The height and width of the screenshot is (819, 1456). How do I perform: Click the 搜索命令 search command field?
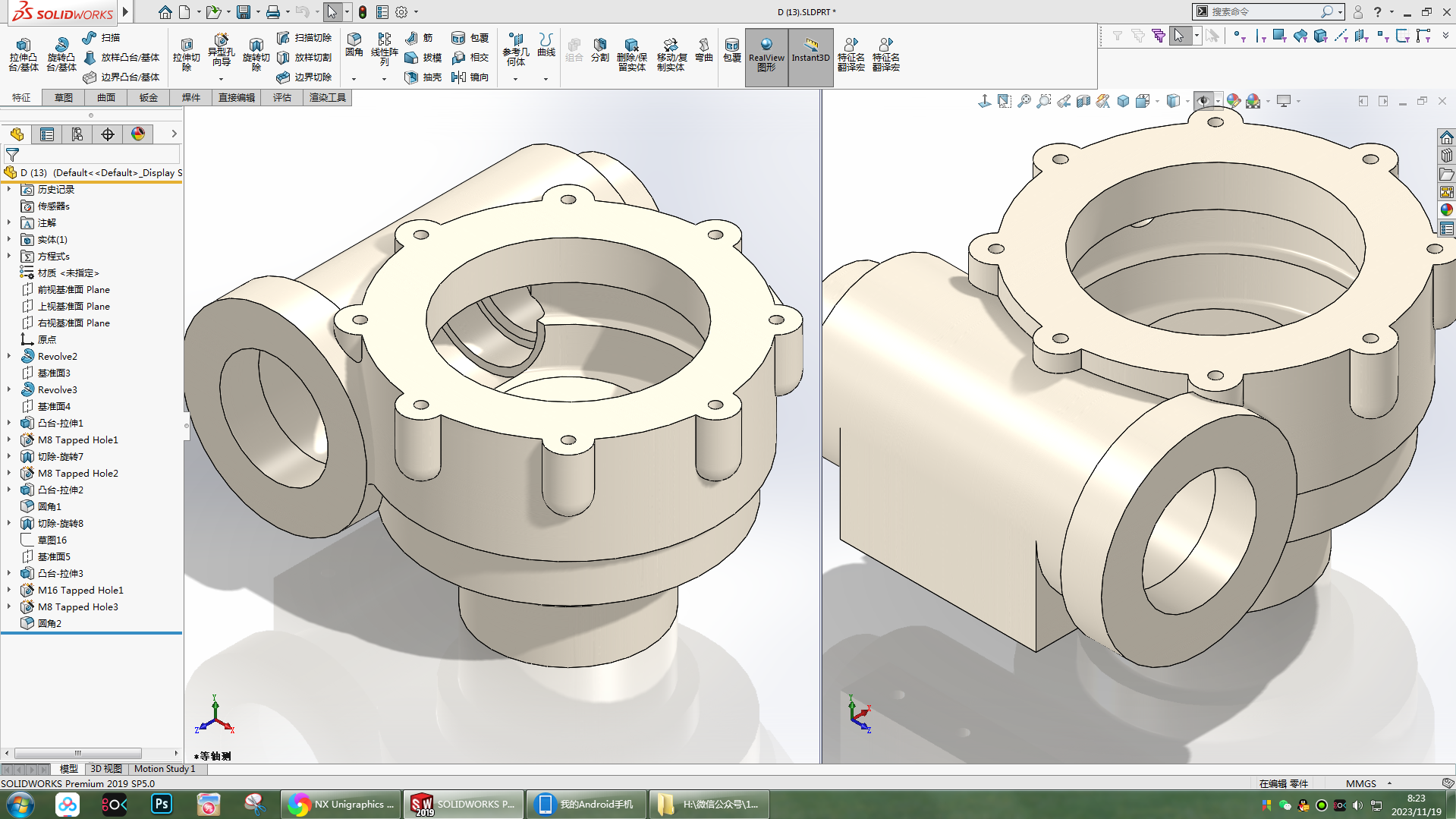coord(1263,11)
